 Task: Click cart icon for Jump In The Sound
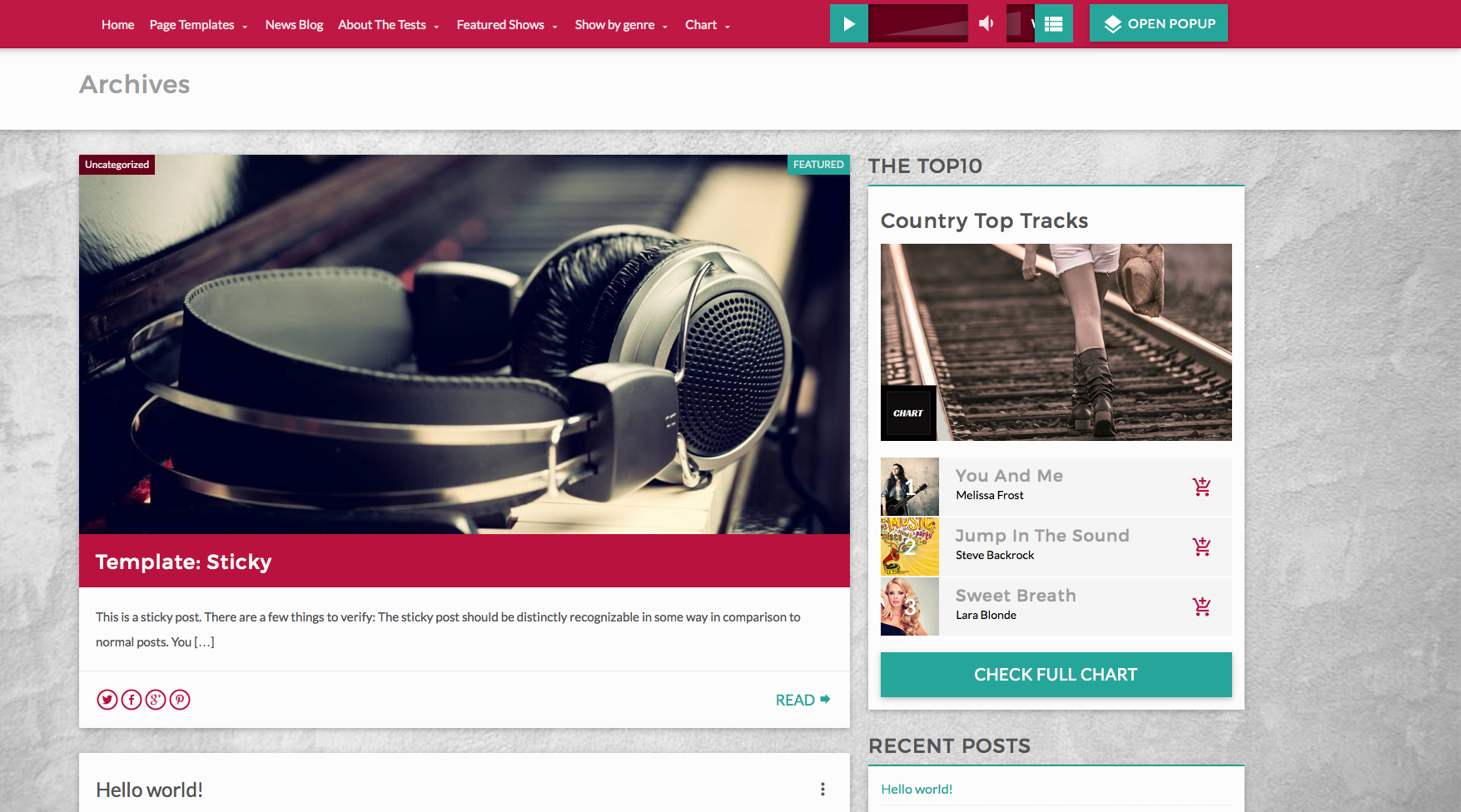tap(1201, 547)
